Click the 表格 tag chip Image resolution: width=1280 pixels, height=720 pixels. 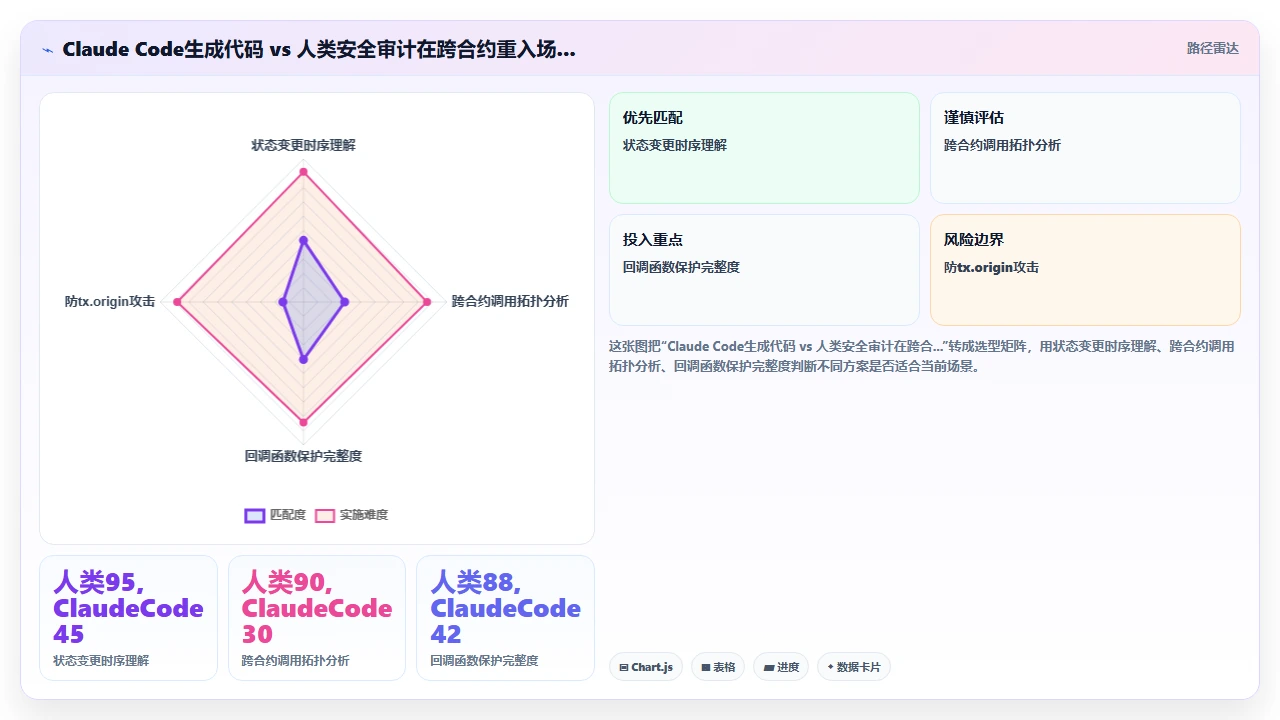718,667
